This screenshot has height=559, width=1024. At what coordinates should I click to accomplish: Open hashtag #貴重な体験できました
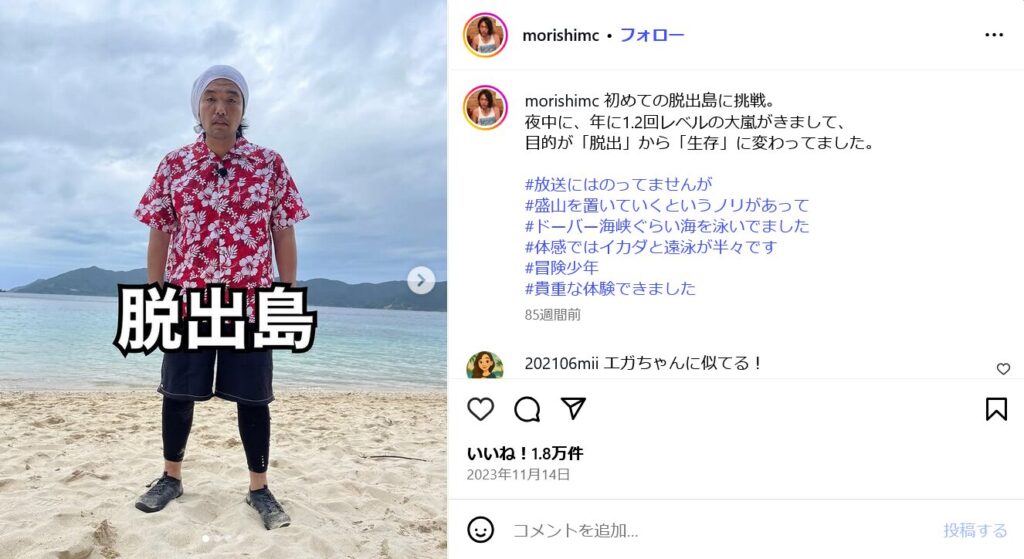coord(611,289)
